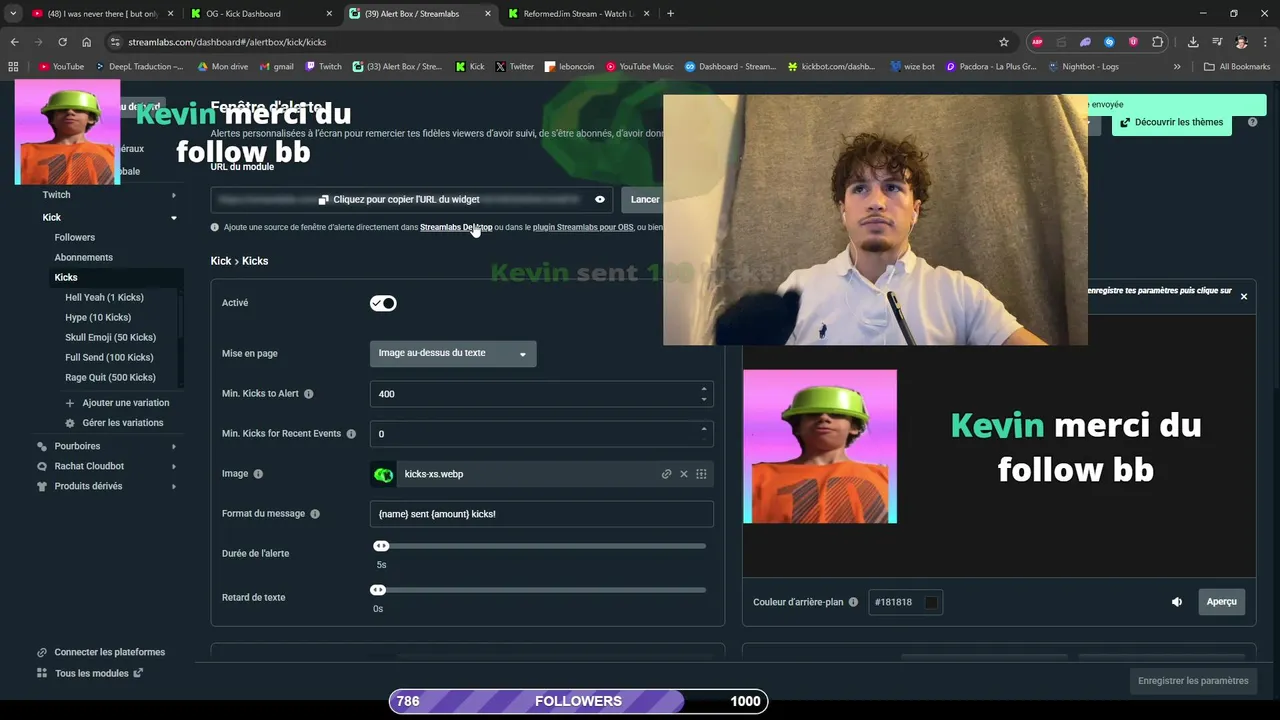Reveal the hidden widget URL
Screen dimensions: 1280x720
[600, 199]
